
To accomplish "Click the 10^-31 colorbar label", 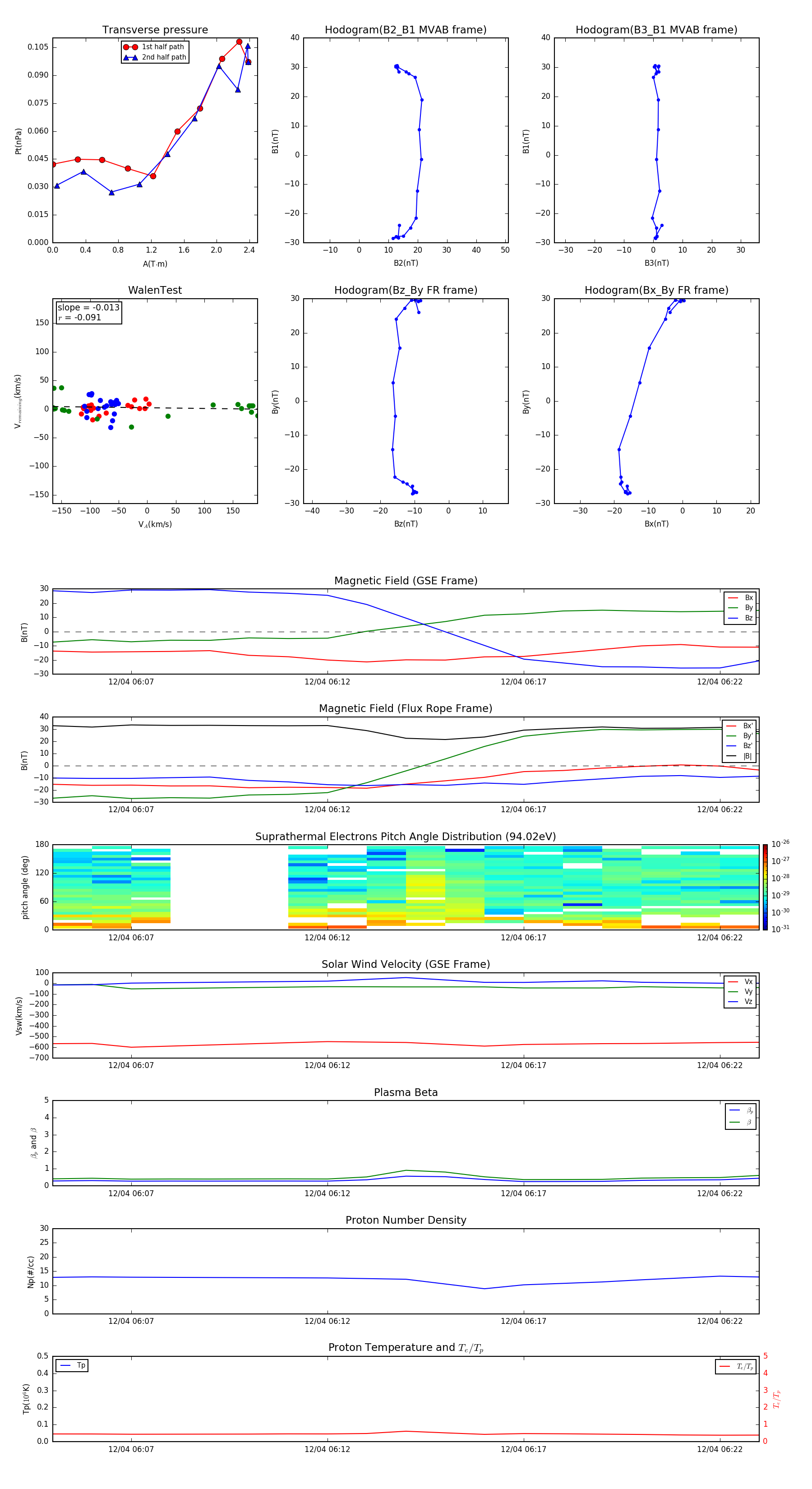I will click(780, 929).
